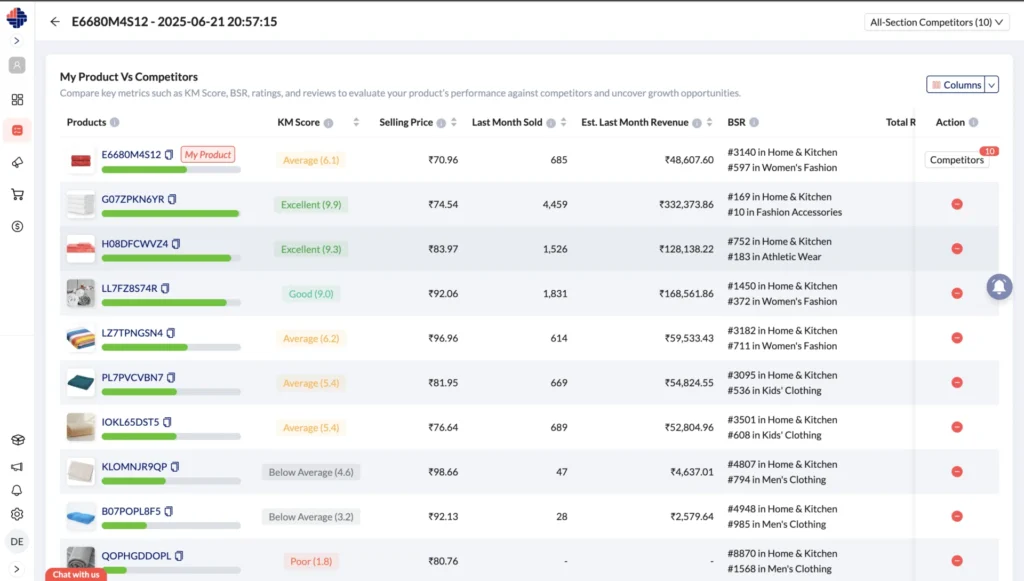Click the My Product tag
Image resolution: width=1024 pixels, height=581 pixels.
click(x=208, y=155)
